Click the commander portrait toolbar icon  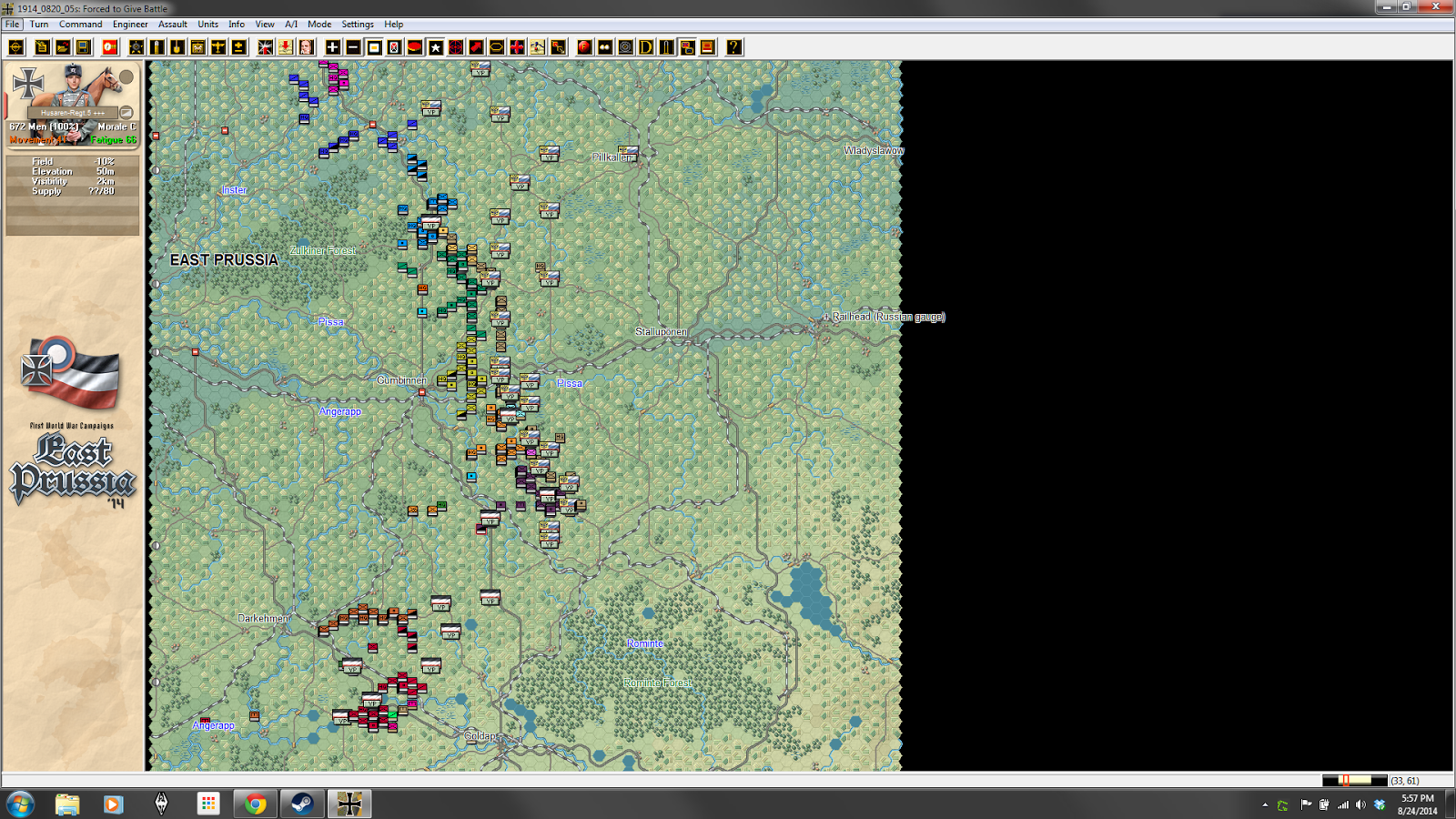(x=307, y=47)
